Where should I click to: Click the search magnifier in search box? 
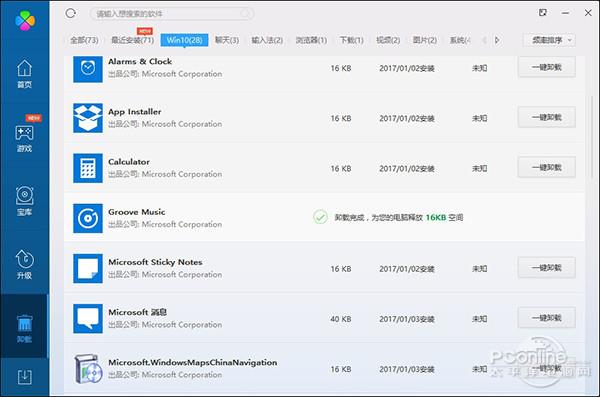point(246,14)
